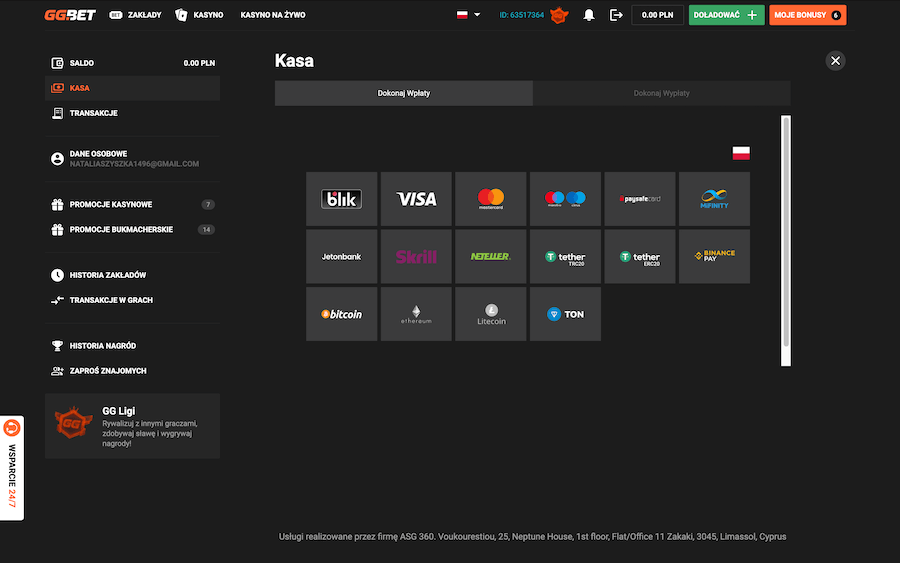Open notifications bell
This screenshot has width=900, height=563.
pos(588,15)
